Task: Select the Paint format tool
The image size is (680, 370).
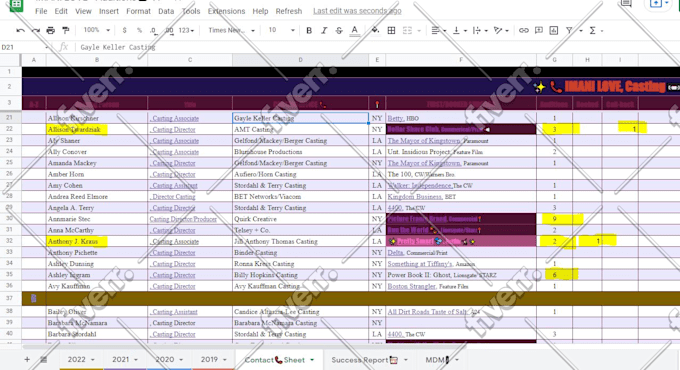Action: (65, 30)
